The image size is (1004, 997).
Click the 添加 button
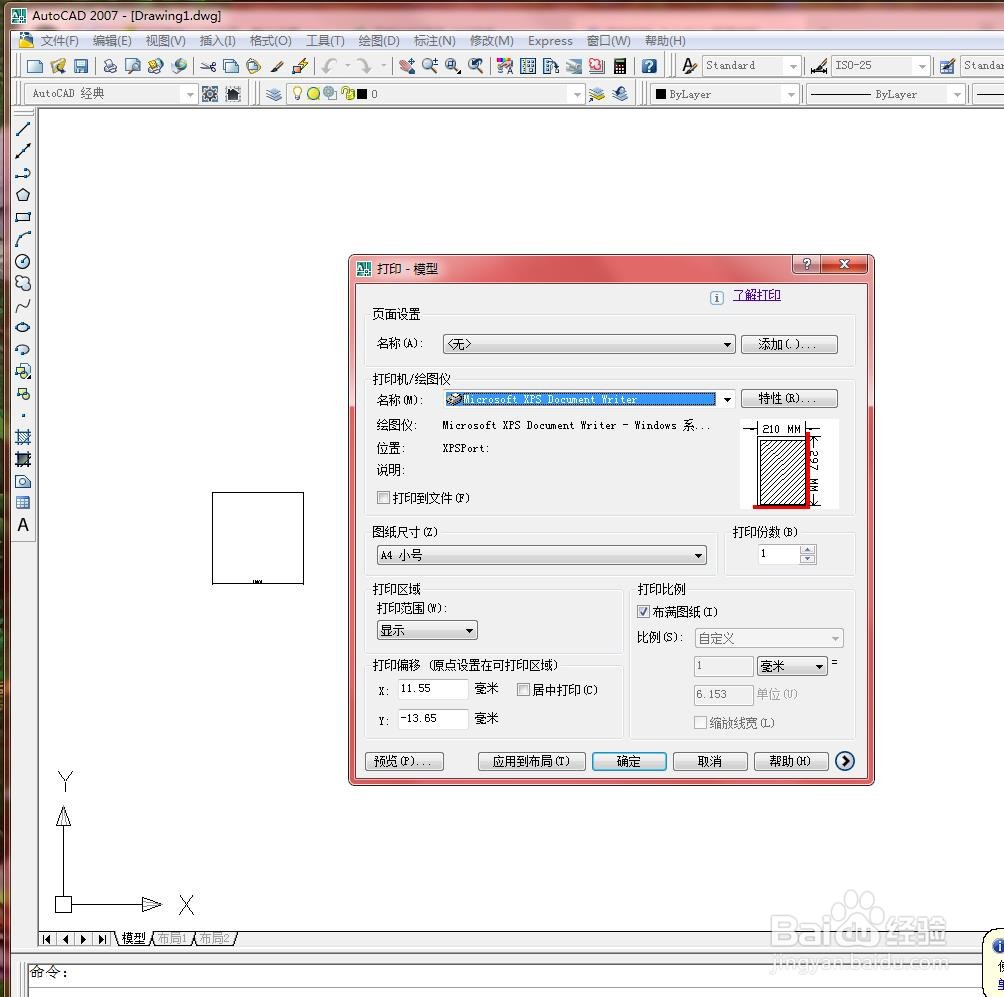click(789, 344)
